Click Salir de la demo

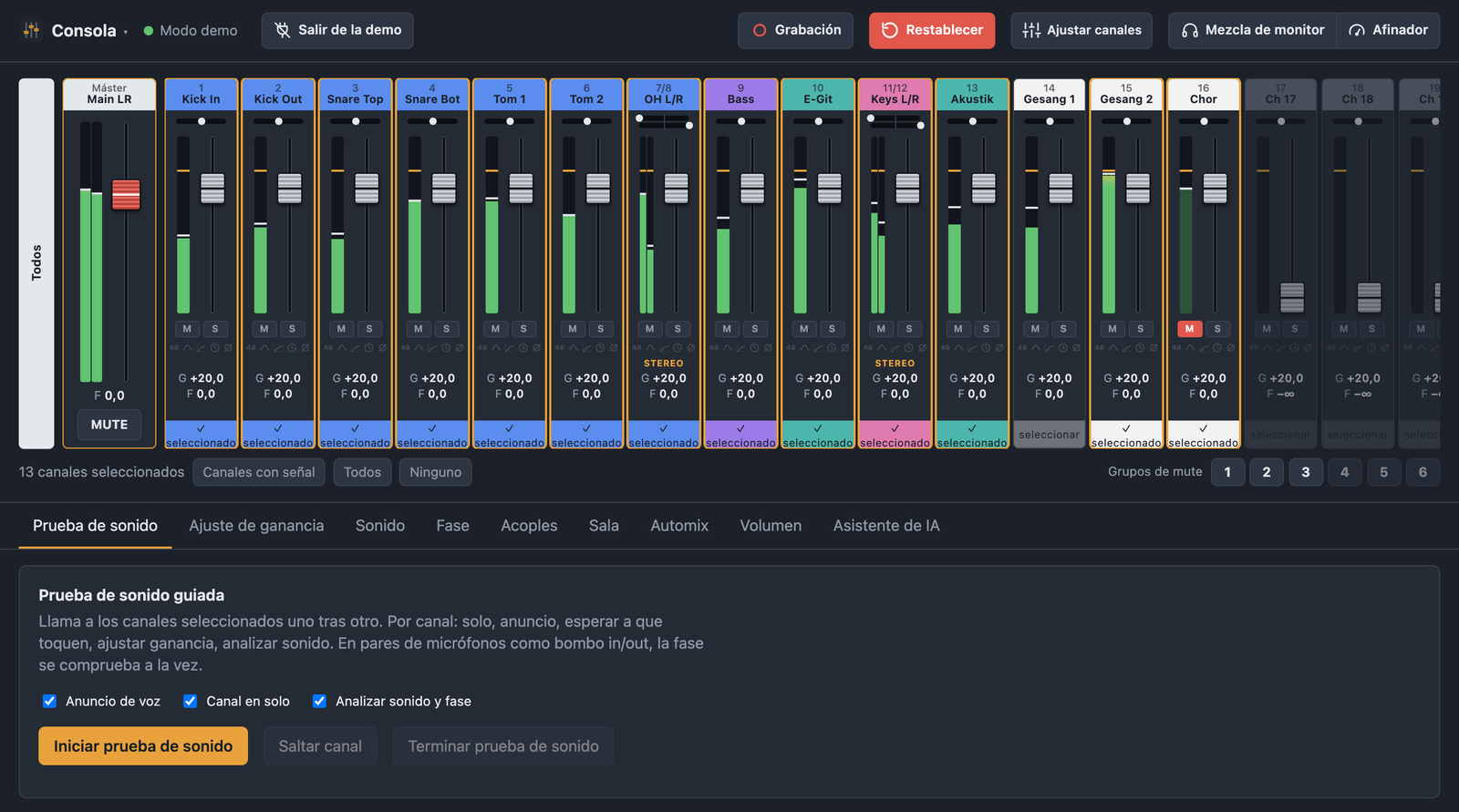[337, 30]
